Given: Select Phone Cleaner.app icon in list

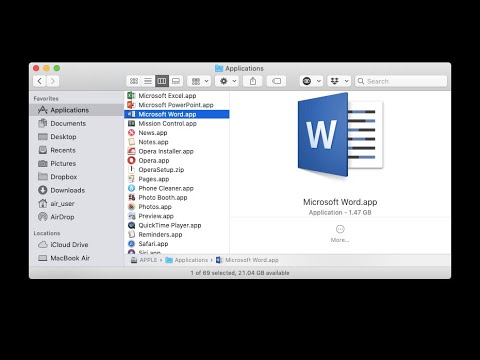Looking at the screenshot, I should (131, 188).
